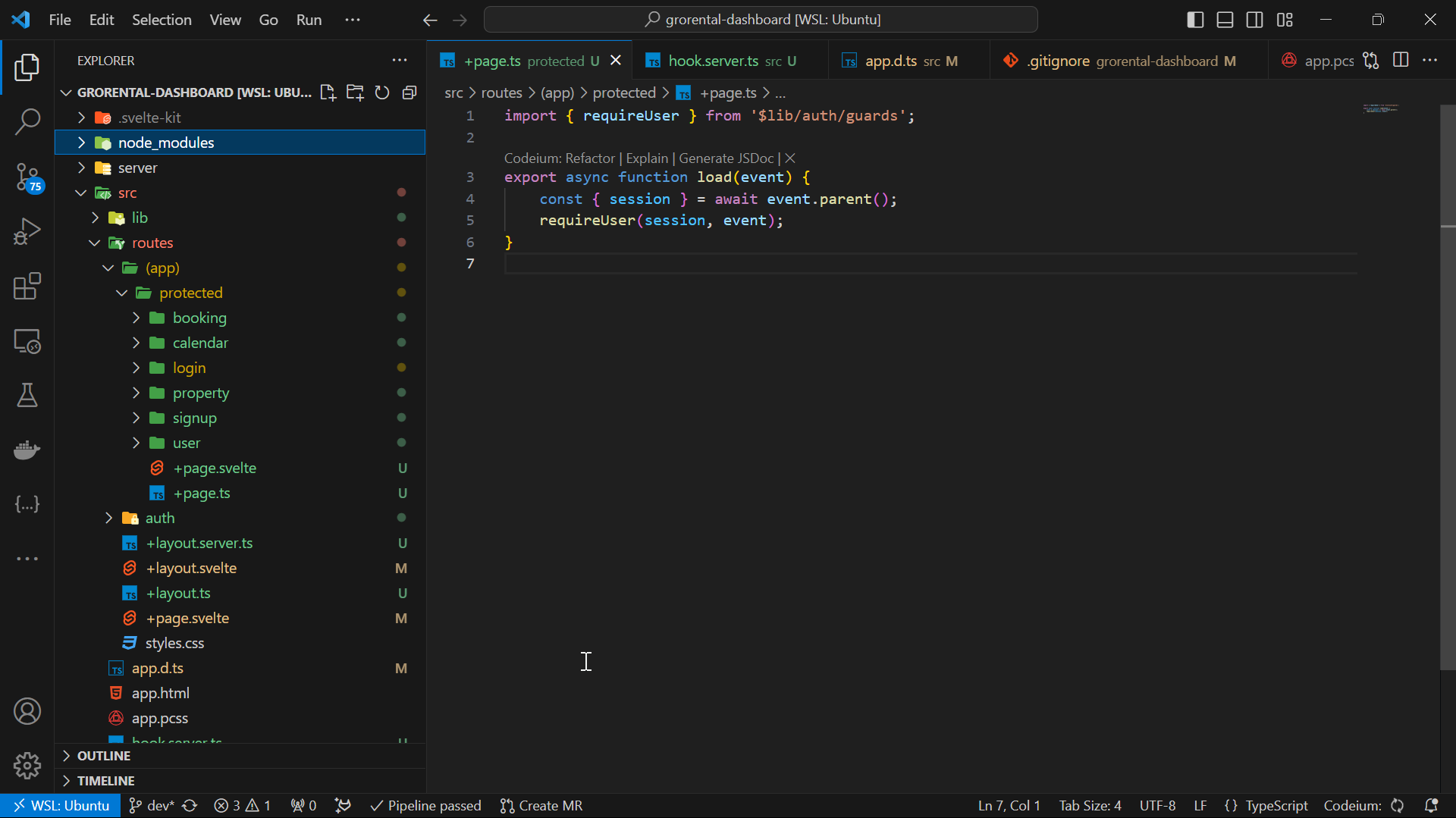This screenshot has height=818, width=1456.
Task: Change TypeScript language mode
Action: 1276,806
